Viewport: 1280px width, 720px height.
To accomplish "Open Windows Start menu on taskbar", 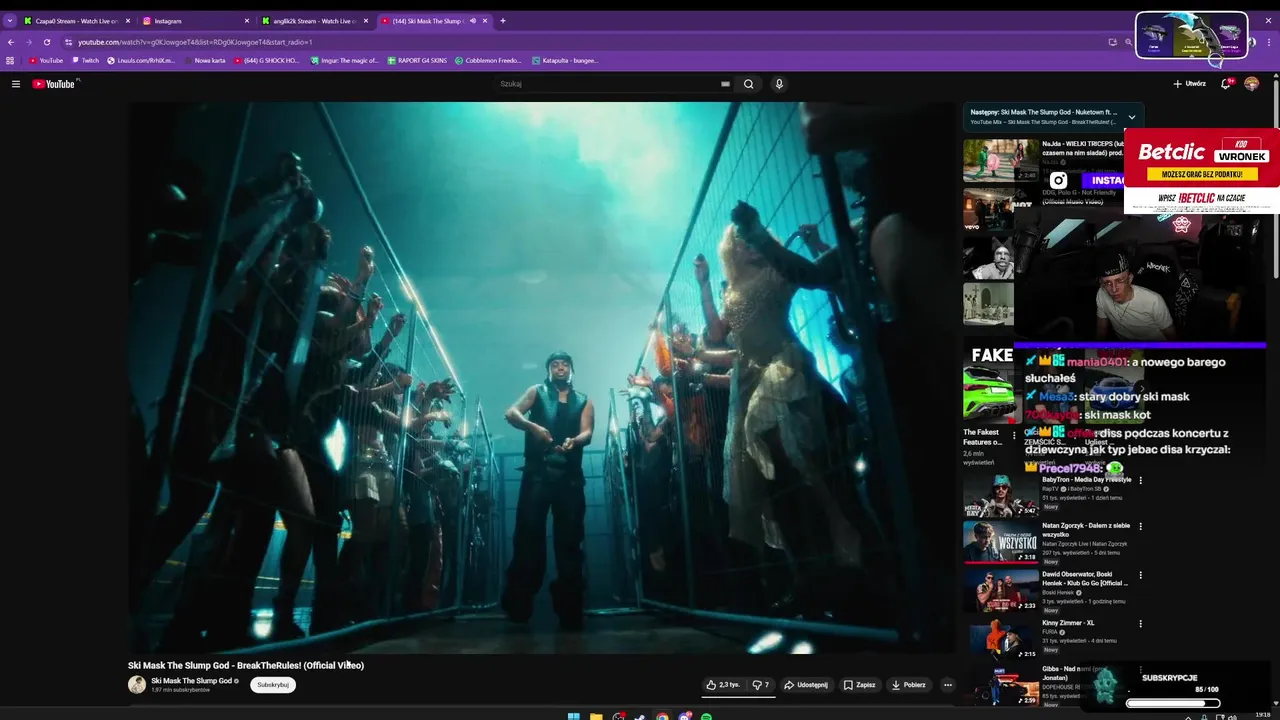I will (573, 716).
